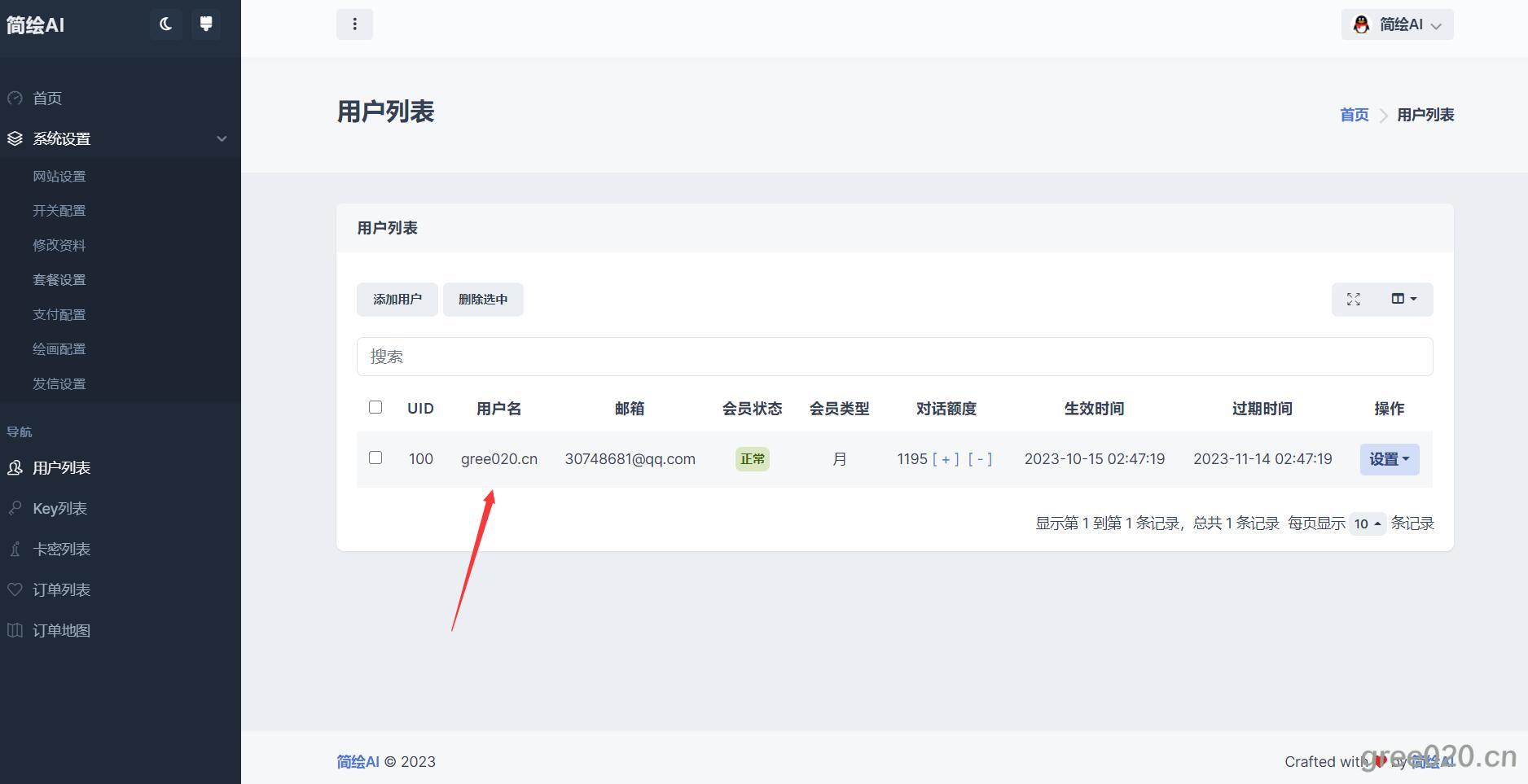The image size is (1528, 784).
Task: Select Key列表 in sidebar navigation
Action: click(59, 509)
